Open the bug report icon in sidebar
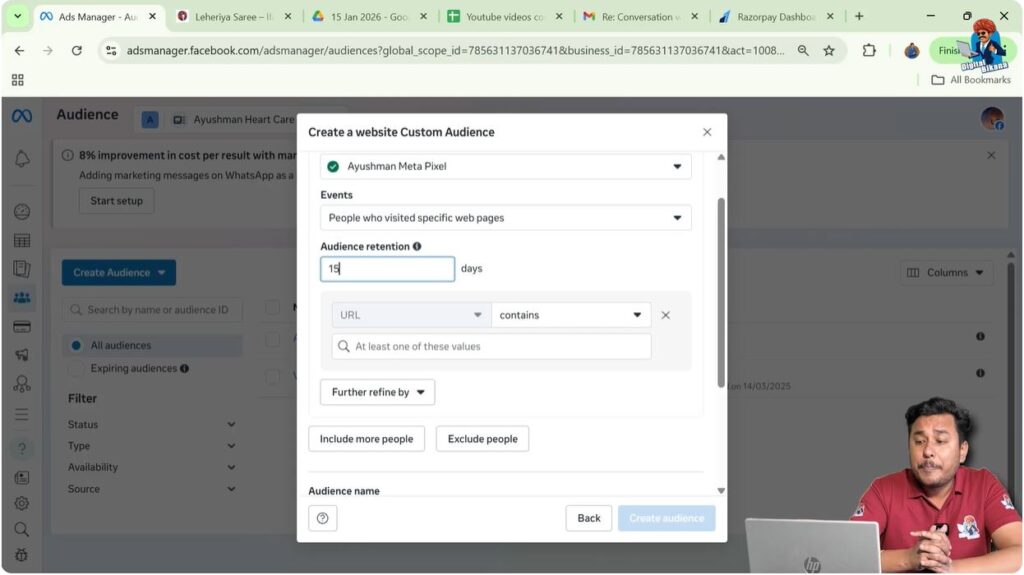Viewport: 1024px width, 575px height. click(22, 555)
